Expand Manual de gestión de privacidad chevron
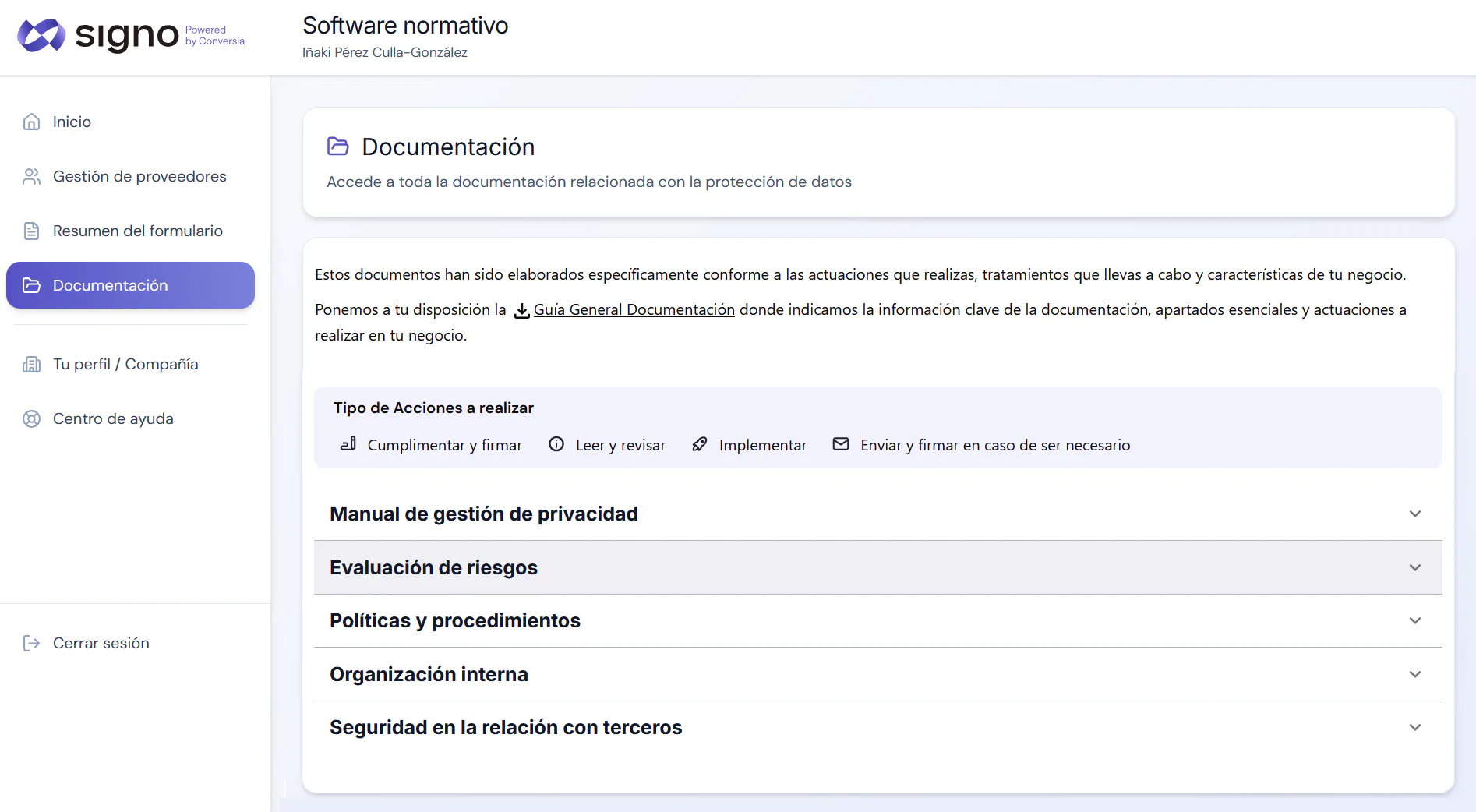 [x=1415, y=514]
